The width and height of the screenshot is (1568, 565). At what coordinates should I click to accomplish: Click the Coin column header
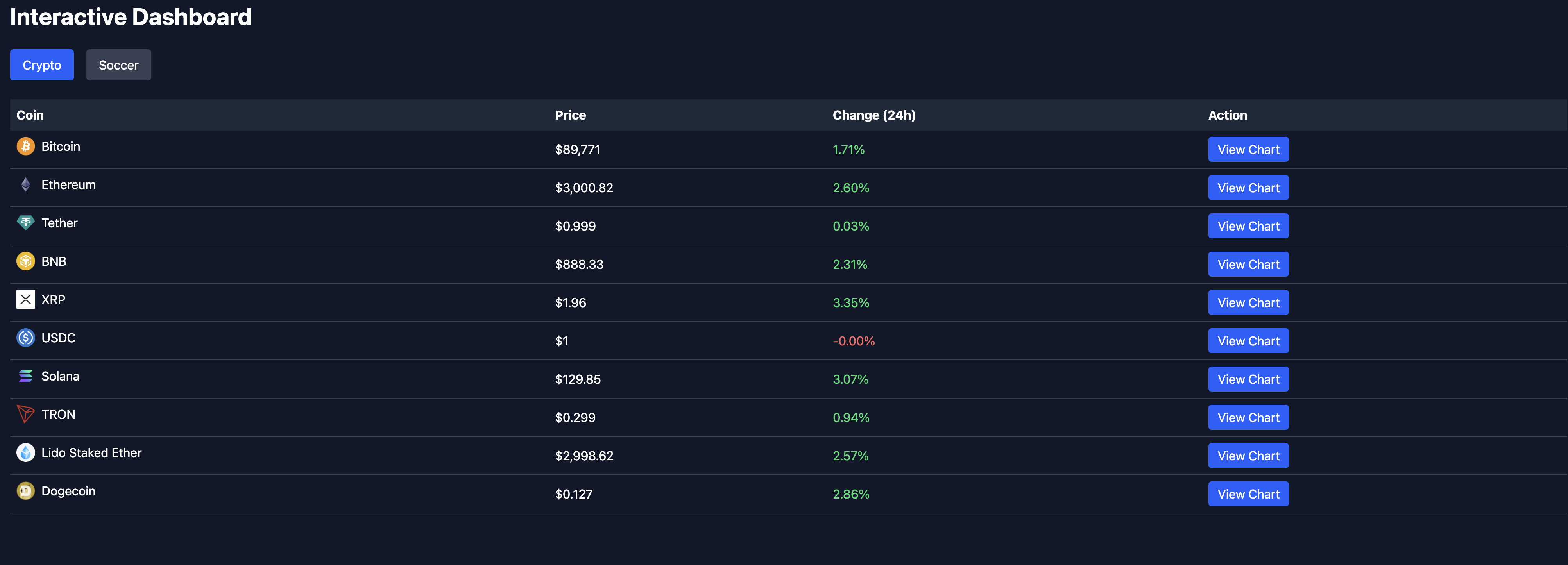point(30,115)
